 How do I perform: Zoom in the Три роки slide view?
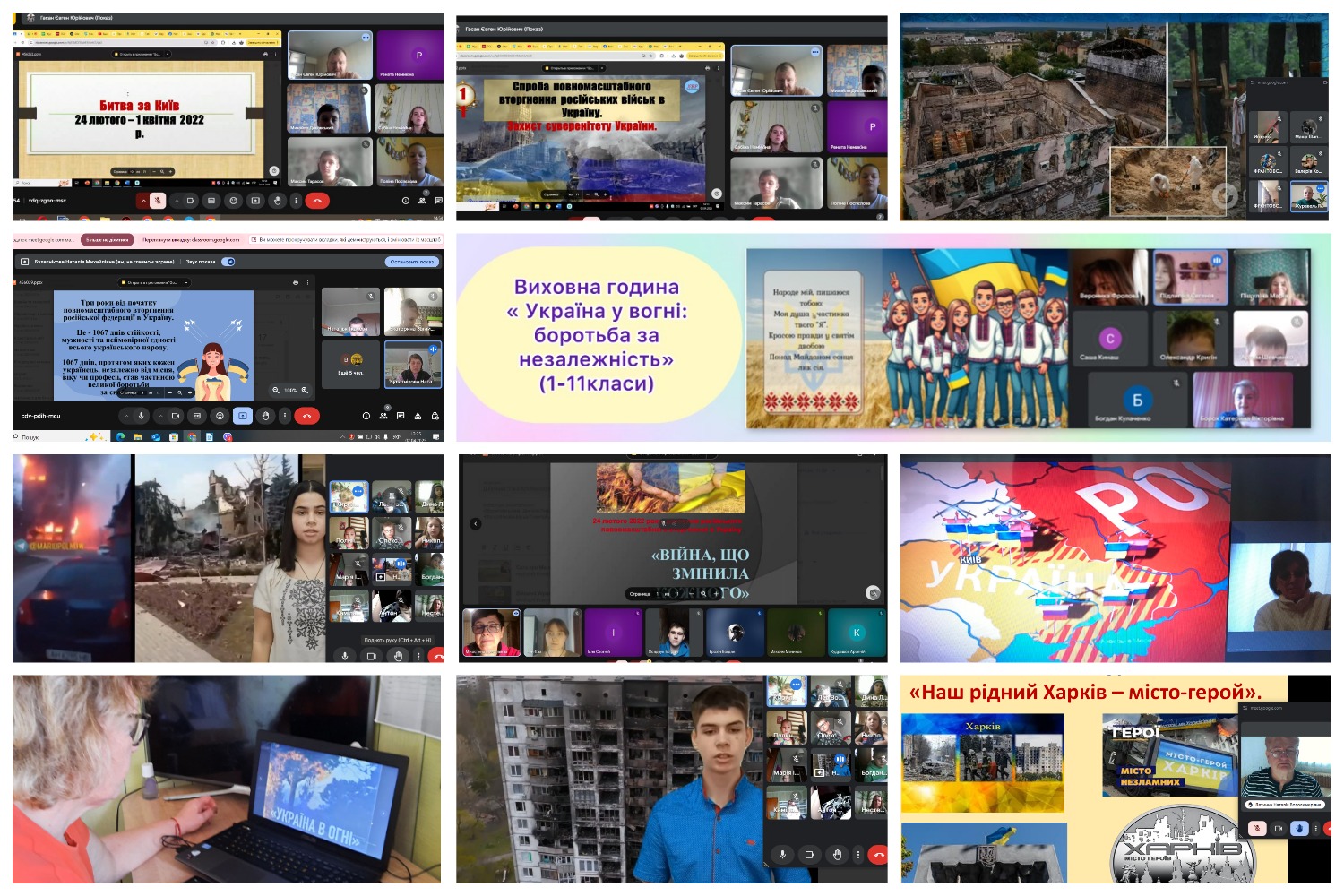coord(305,391)
